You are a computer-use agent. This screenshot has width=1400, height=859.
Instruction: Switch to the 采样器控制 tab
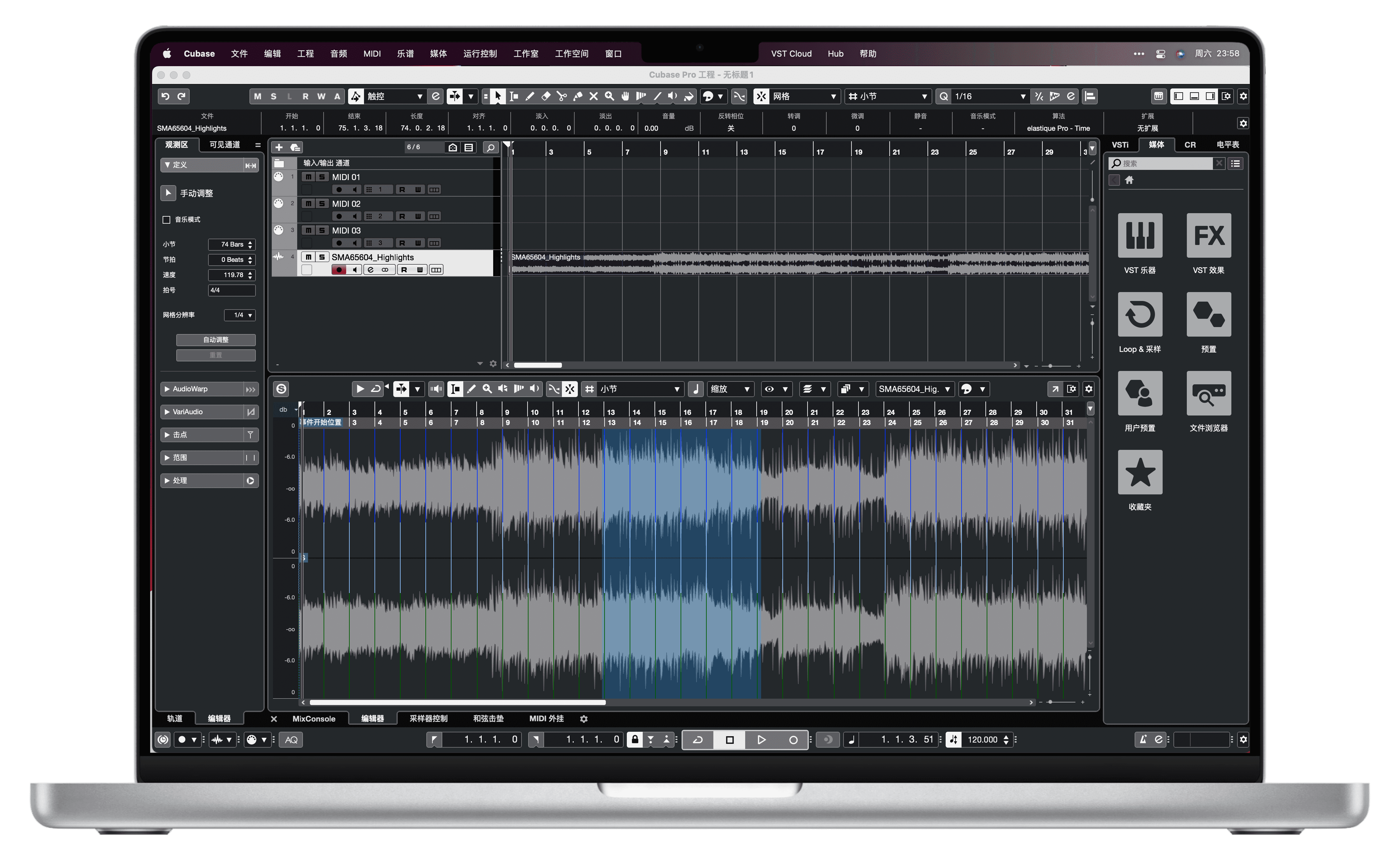[x=428, y=719]
